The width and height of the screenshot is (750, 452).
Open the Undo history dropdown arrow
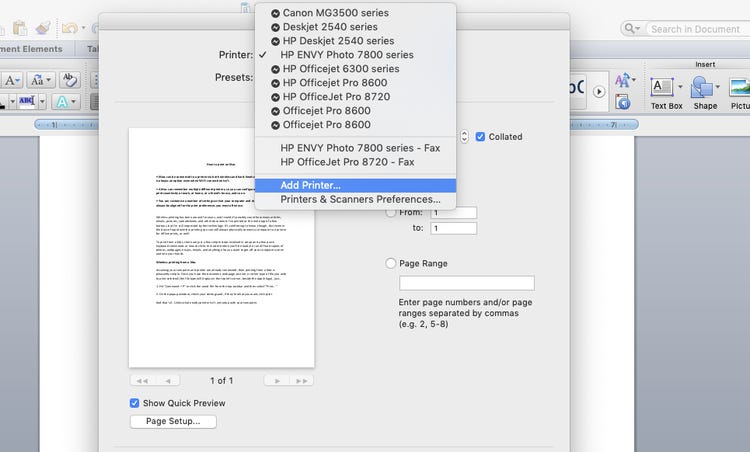coord(84,28)
